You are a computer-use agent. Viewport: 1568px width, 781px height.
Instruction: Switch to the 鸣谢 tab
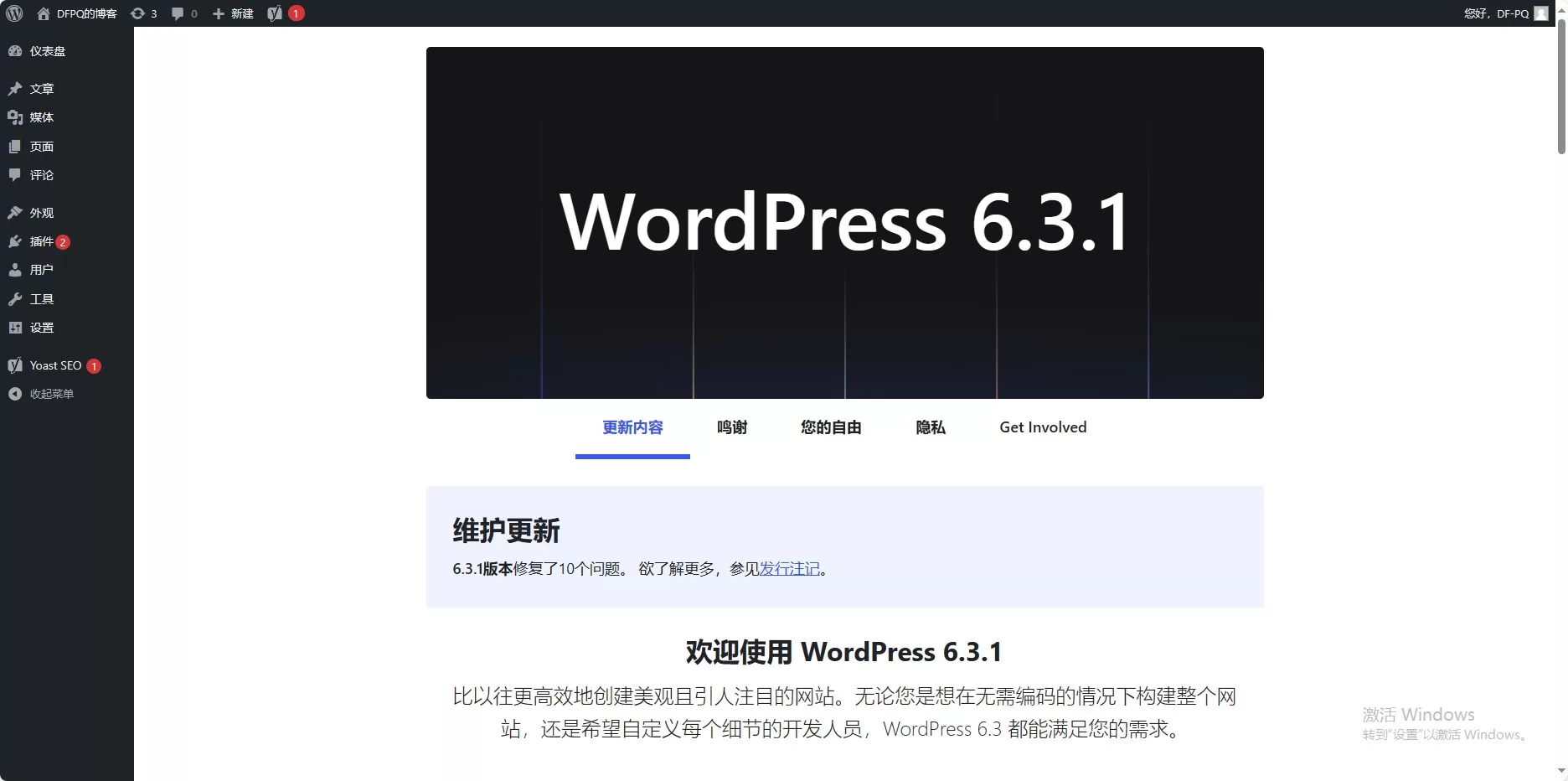[x=731, y=427]
